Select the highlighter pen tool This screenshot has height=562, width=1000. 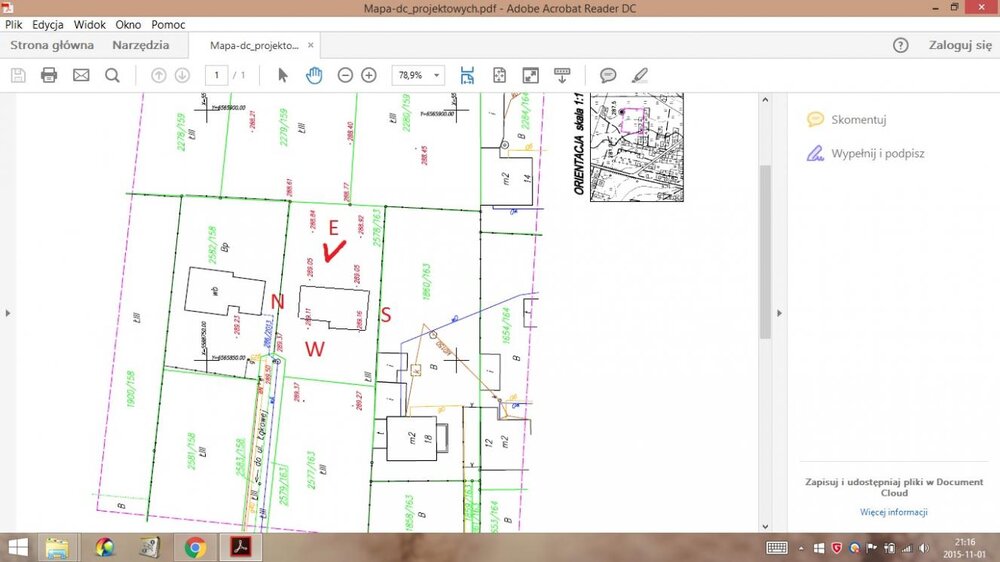tap(640, 75)
